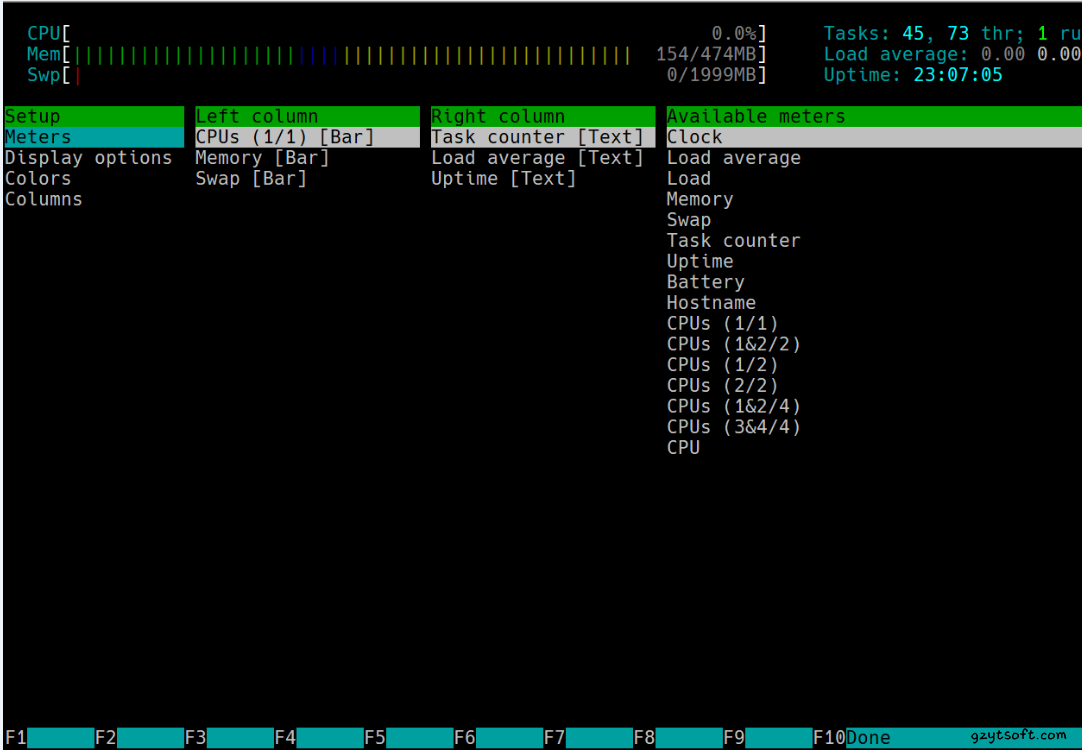Viewport: 1082px width, 750px height.
Task: Choose Uptime from Available meters
Action: click(x=700, y=261)
